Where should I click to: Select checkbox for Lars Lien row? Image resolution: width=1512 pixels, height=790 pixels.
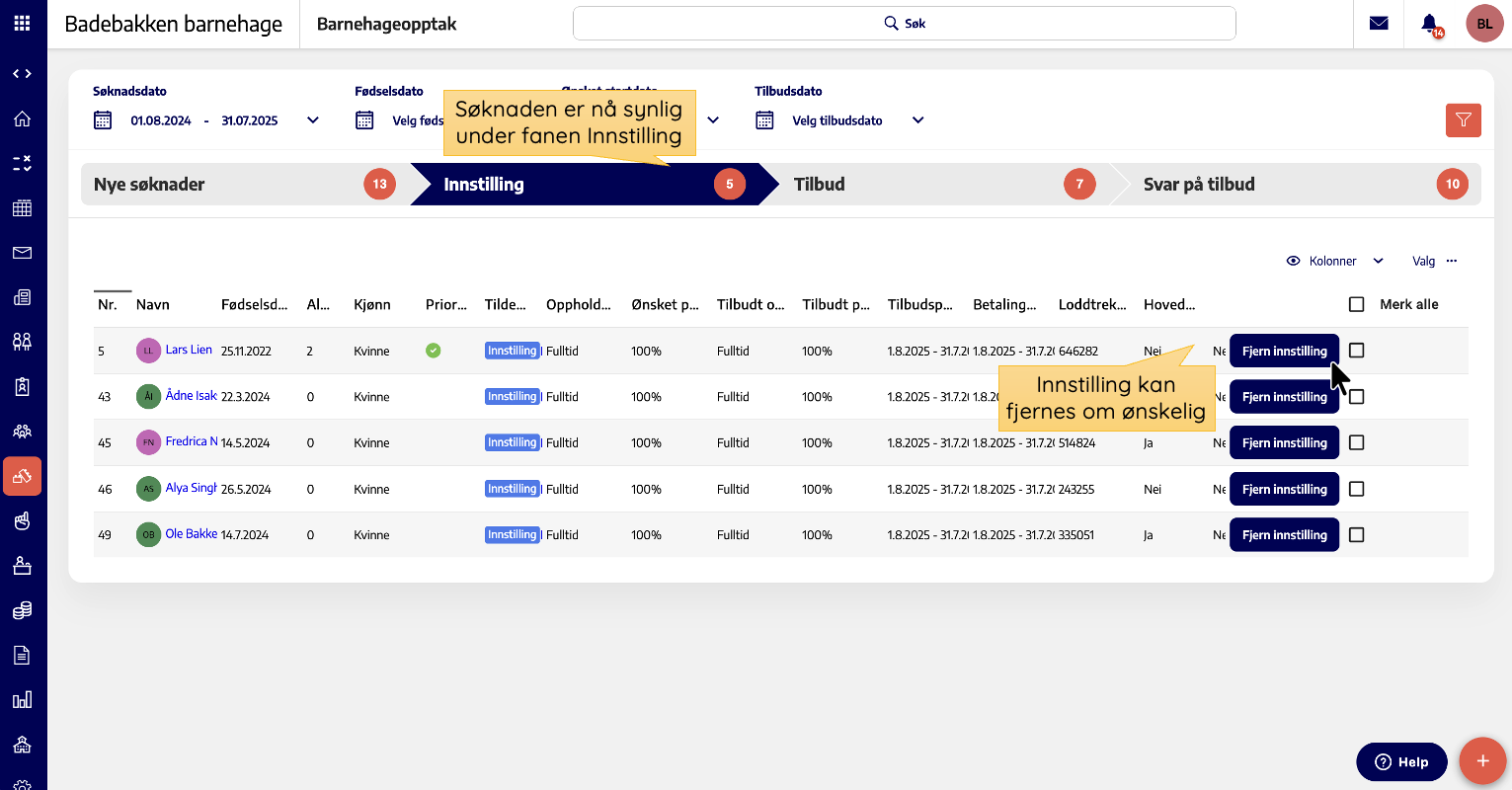coord(1357,351)
